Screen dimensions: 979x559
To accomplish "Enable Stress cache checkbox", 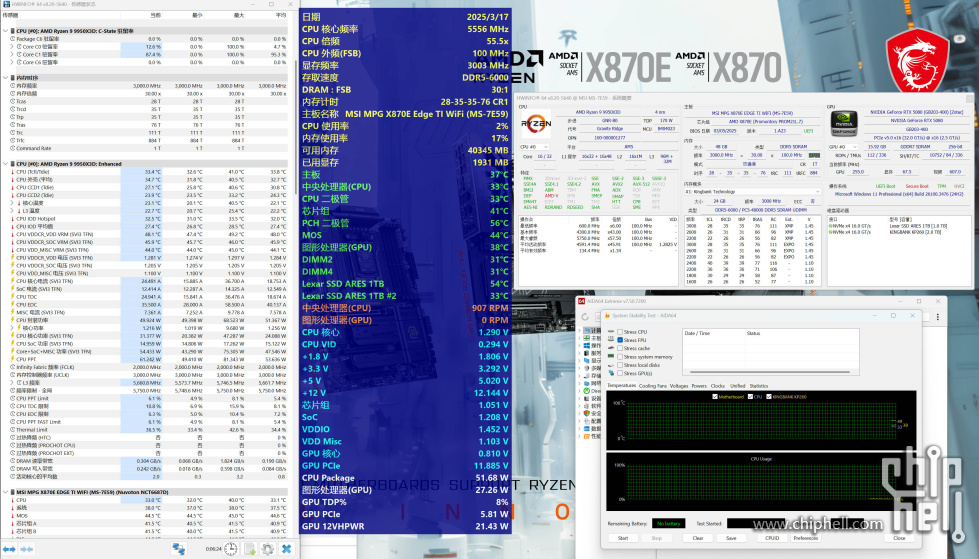I will [x=620, y=348].
